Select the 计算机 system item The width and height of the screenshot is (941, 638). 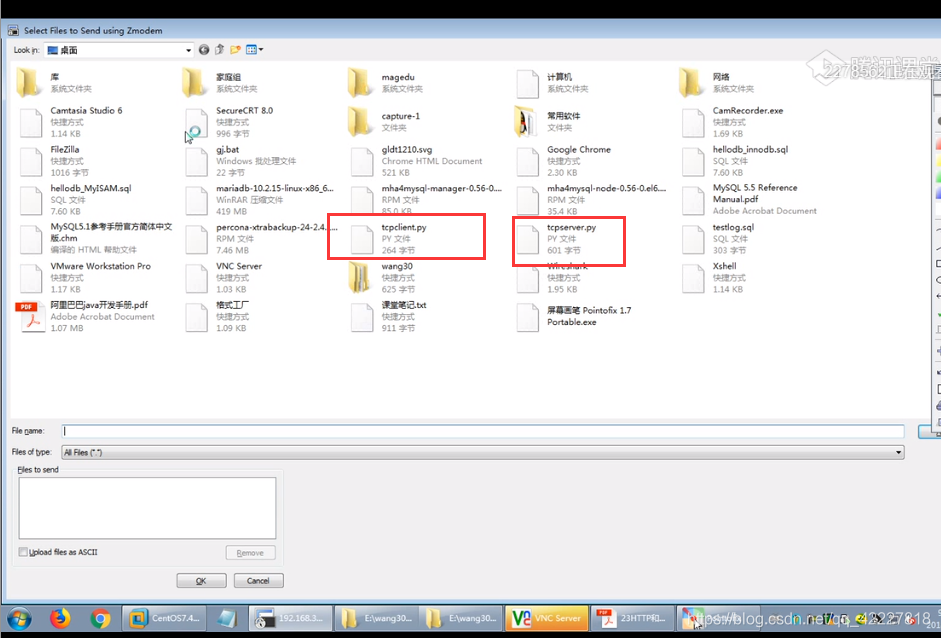[x=552, y=83]
